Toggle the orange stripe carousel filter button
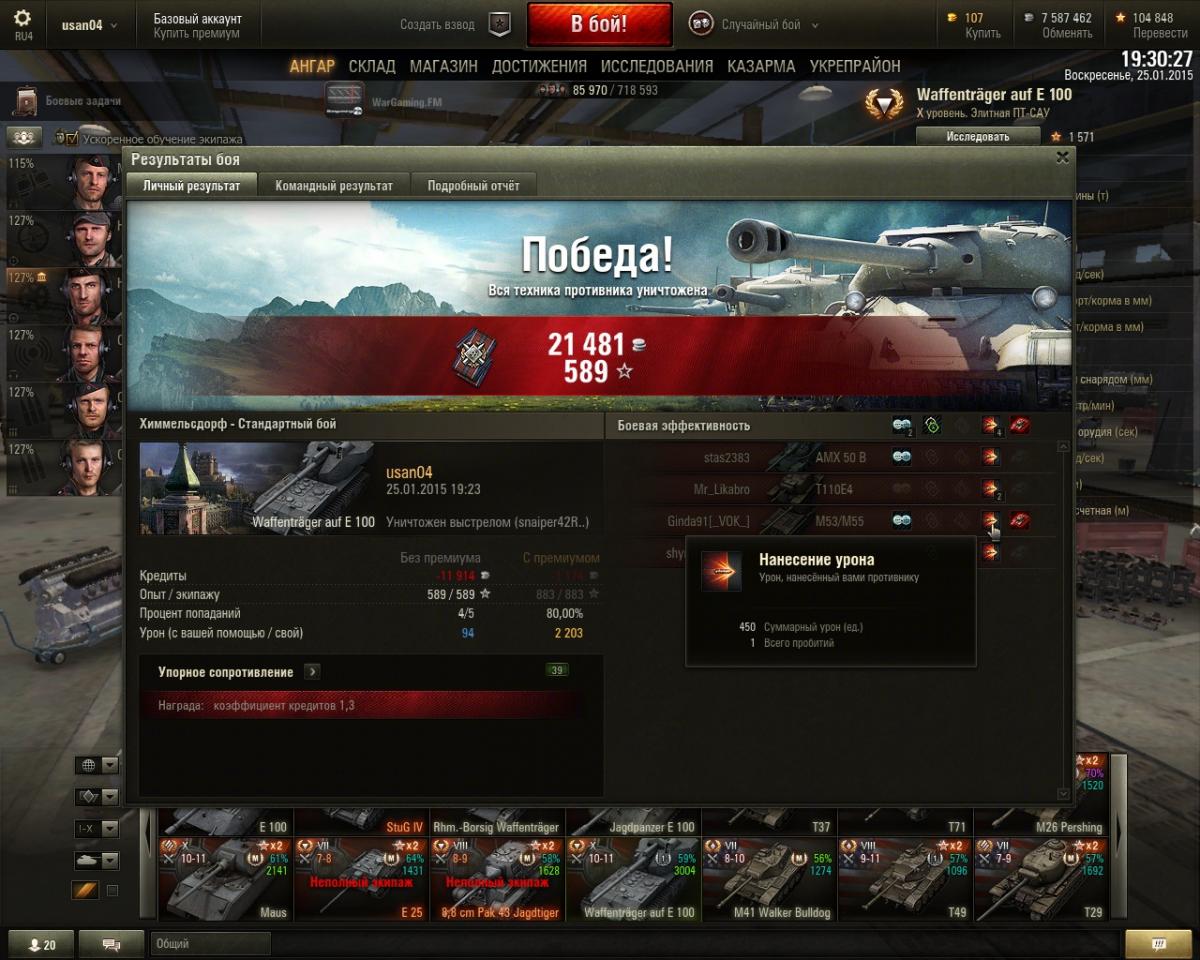The height and width of the screenshot is (960, 1200). click(85, 890)
